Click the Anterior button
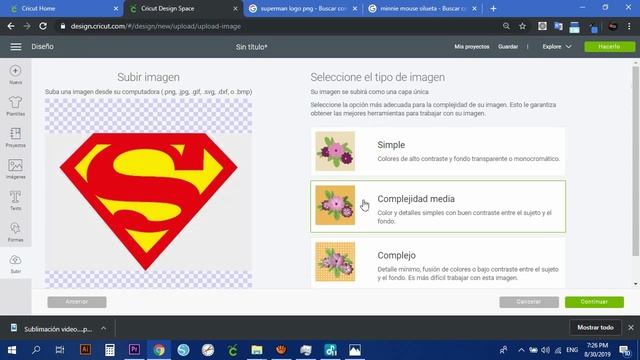 tap(77, 302)
